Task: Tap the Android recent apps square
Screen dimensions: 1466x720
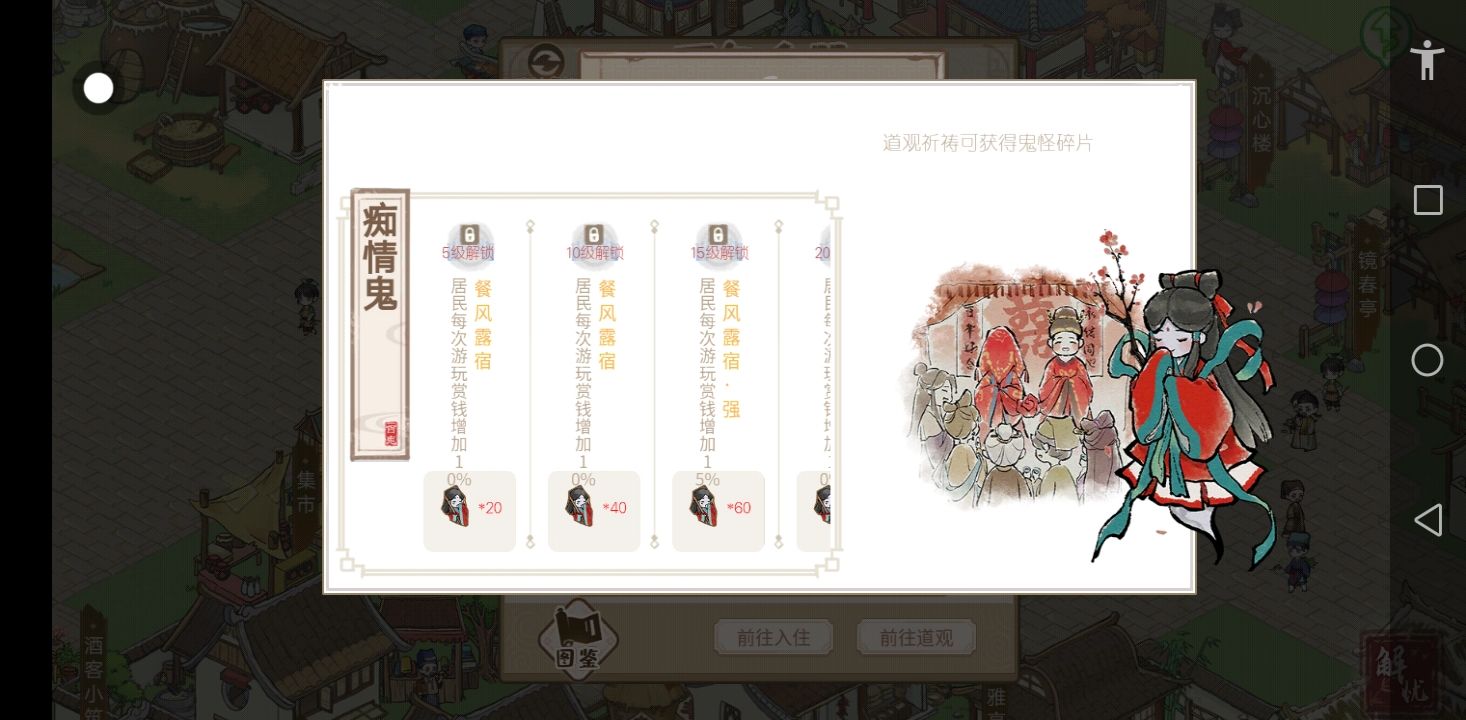Action: [1428, 200]
